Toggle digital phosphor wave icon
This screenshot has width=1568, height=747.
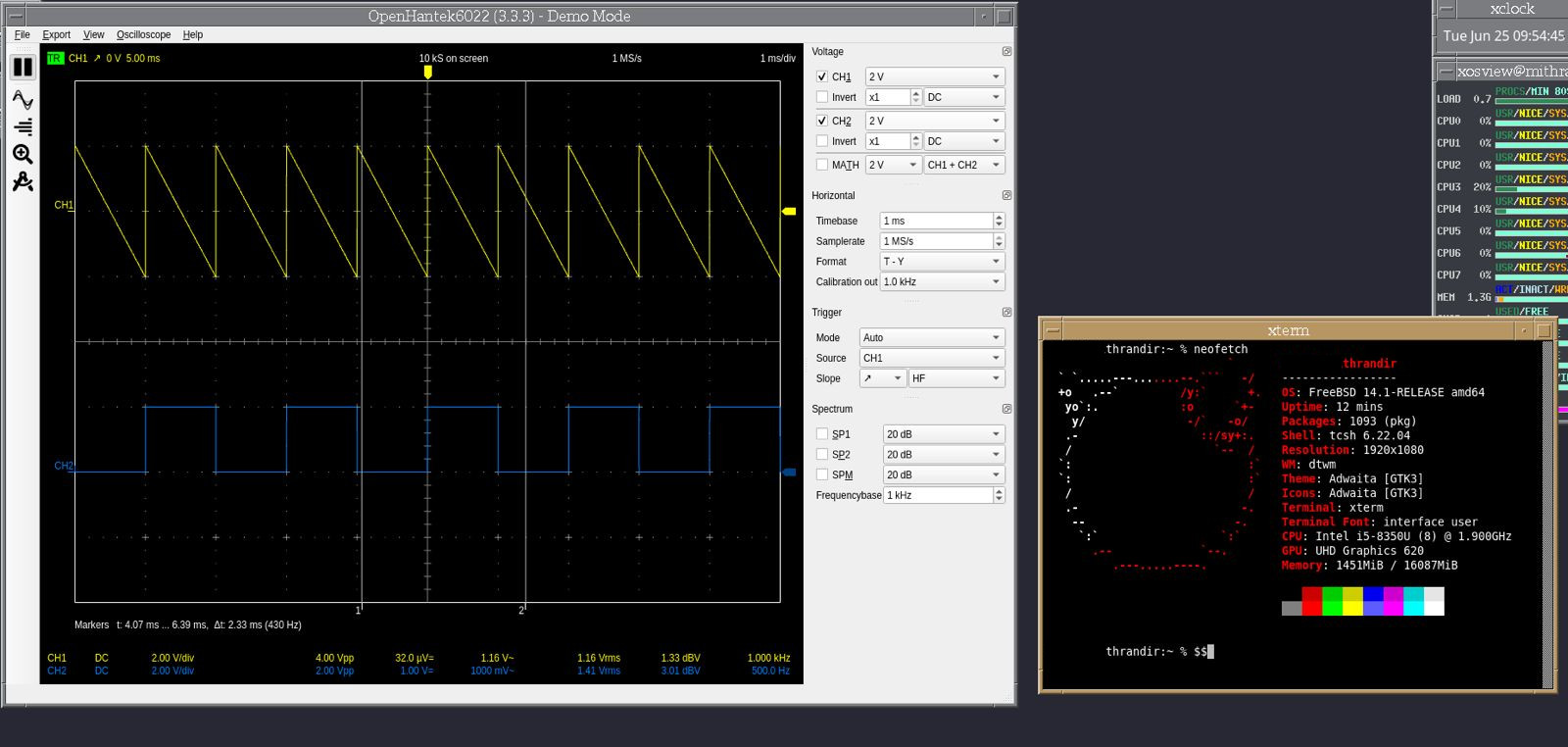pos(23,100)
